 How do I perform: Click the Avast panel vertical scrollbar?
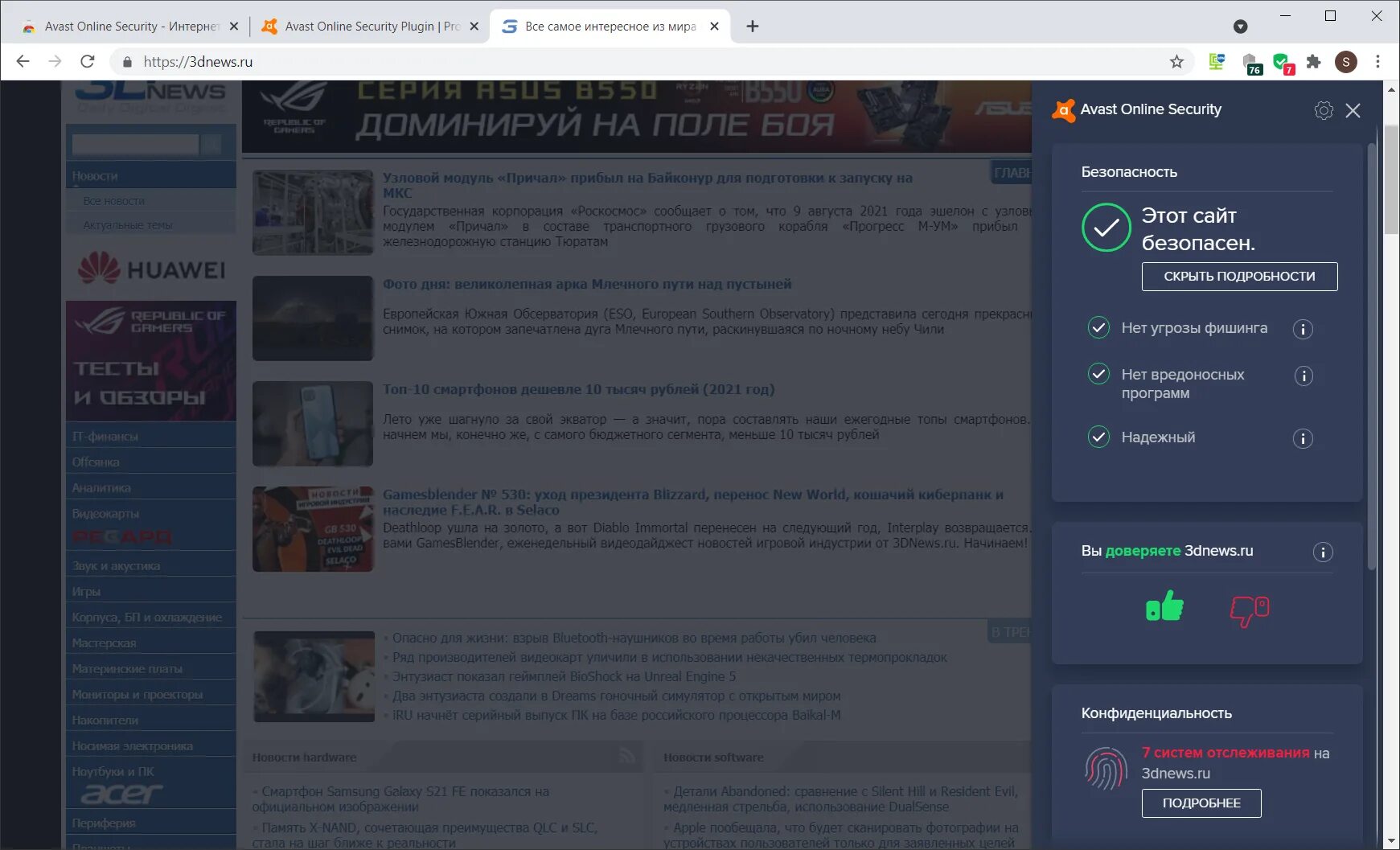coord(1372,358)
